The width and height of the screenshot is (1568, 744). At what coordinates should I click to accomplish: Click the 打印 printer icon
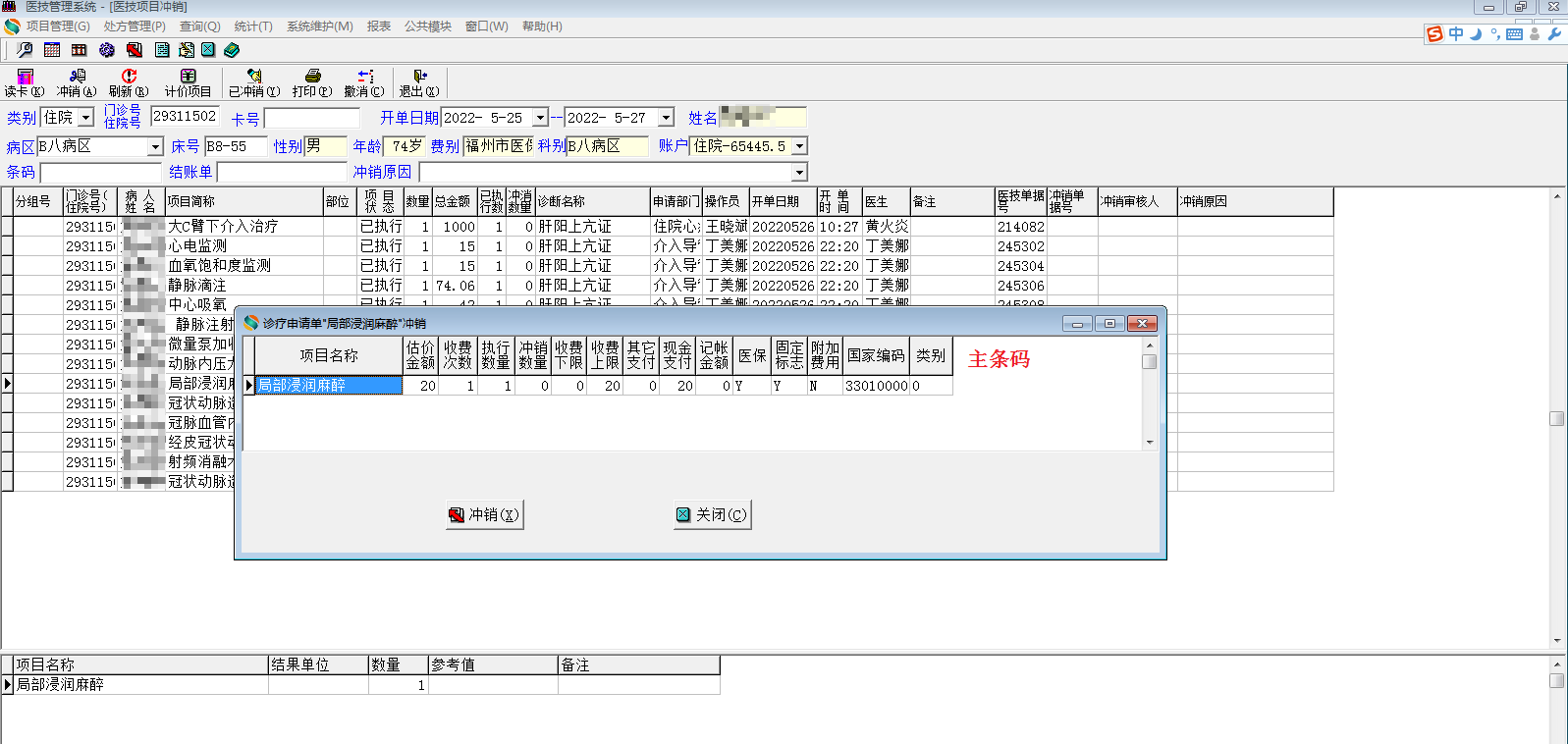click(312, 77)
